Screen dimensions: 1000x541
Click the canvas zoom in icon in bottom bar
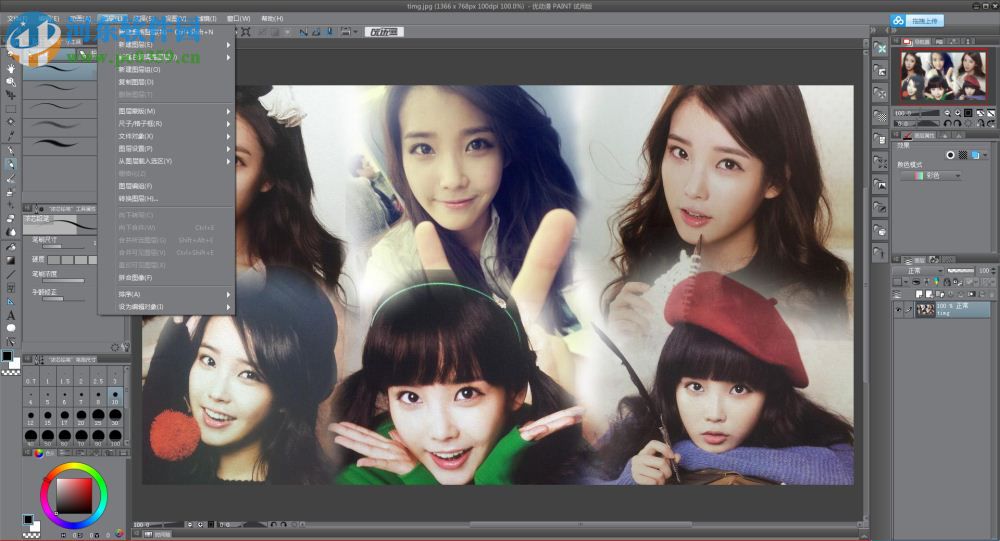point(200,524)
